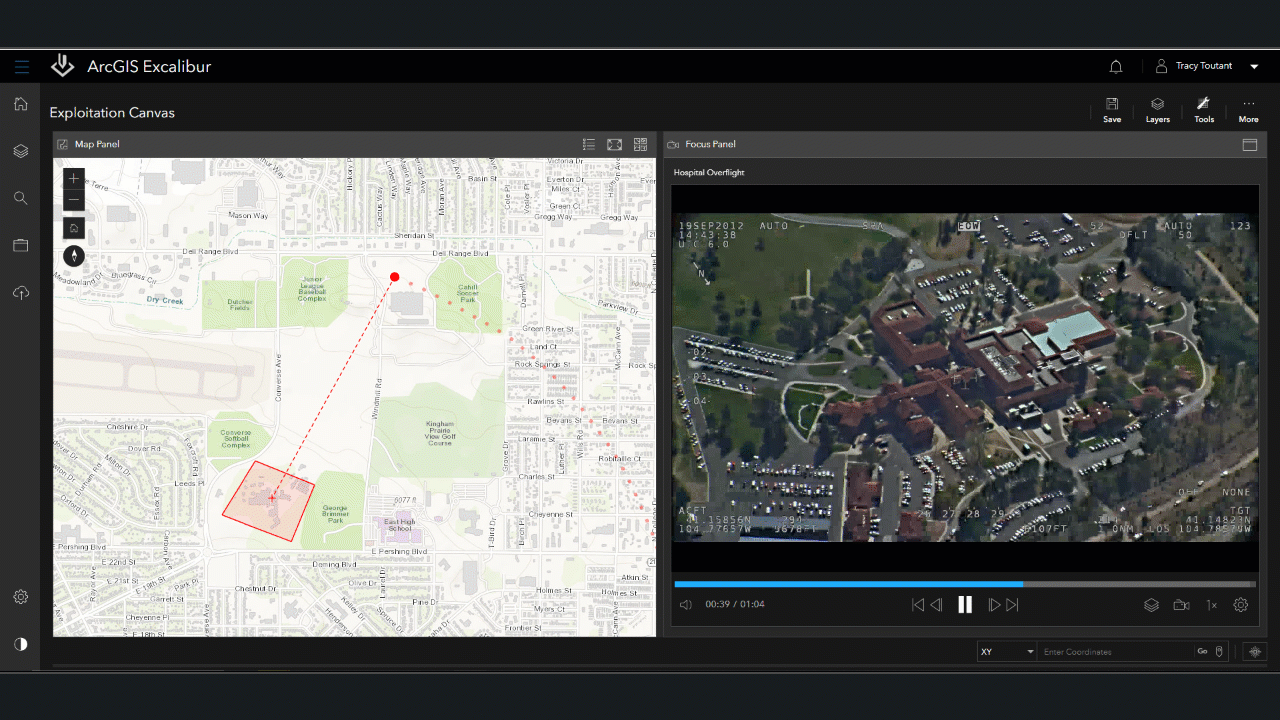The width and height of the screenshot is (1280, 720).
Task: Jump to the start of the video
Action: point(918,605)
